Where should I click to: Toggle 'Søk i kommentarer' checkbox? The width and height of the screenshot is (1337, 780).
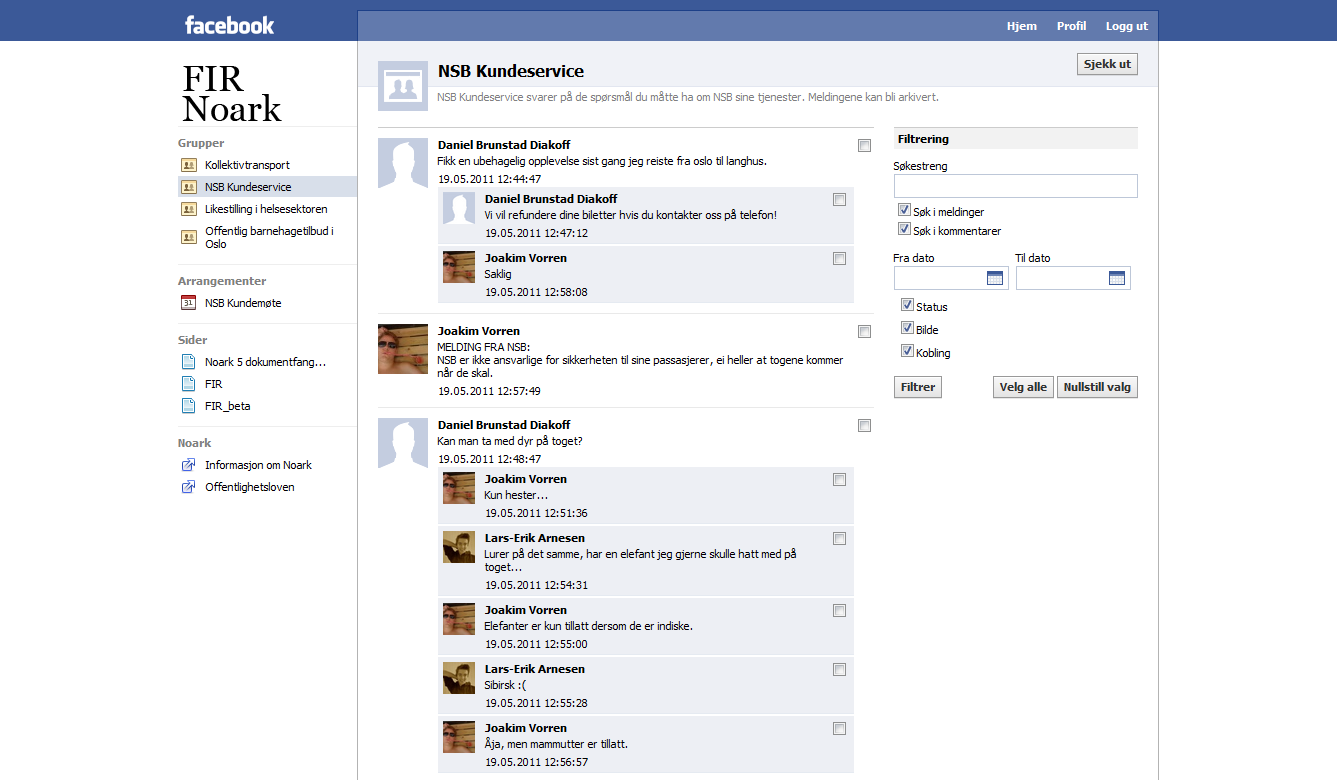tap(904, 229)
